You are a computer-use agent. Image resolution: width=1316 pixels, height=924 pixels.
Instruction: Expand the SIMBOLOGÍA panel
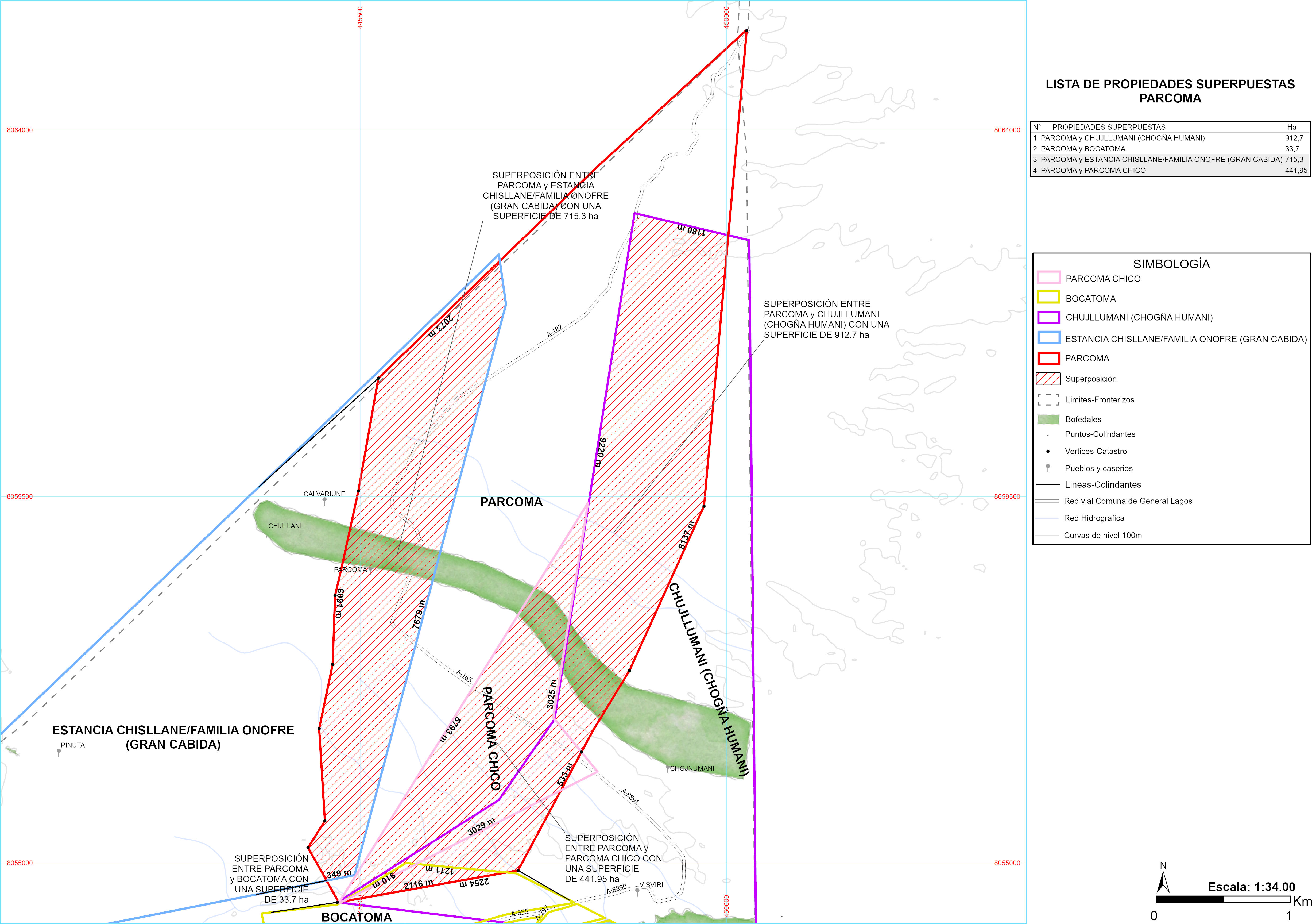tap(1175, 264)
